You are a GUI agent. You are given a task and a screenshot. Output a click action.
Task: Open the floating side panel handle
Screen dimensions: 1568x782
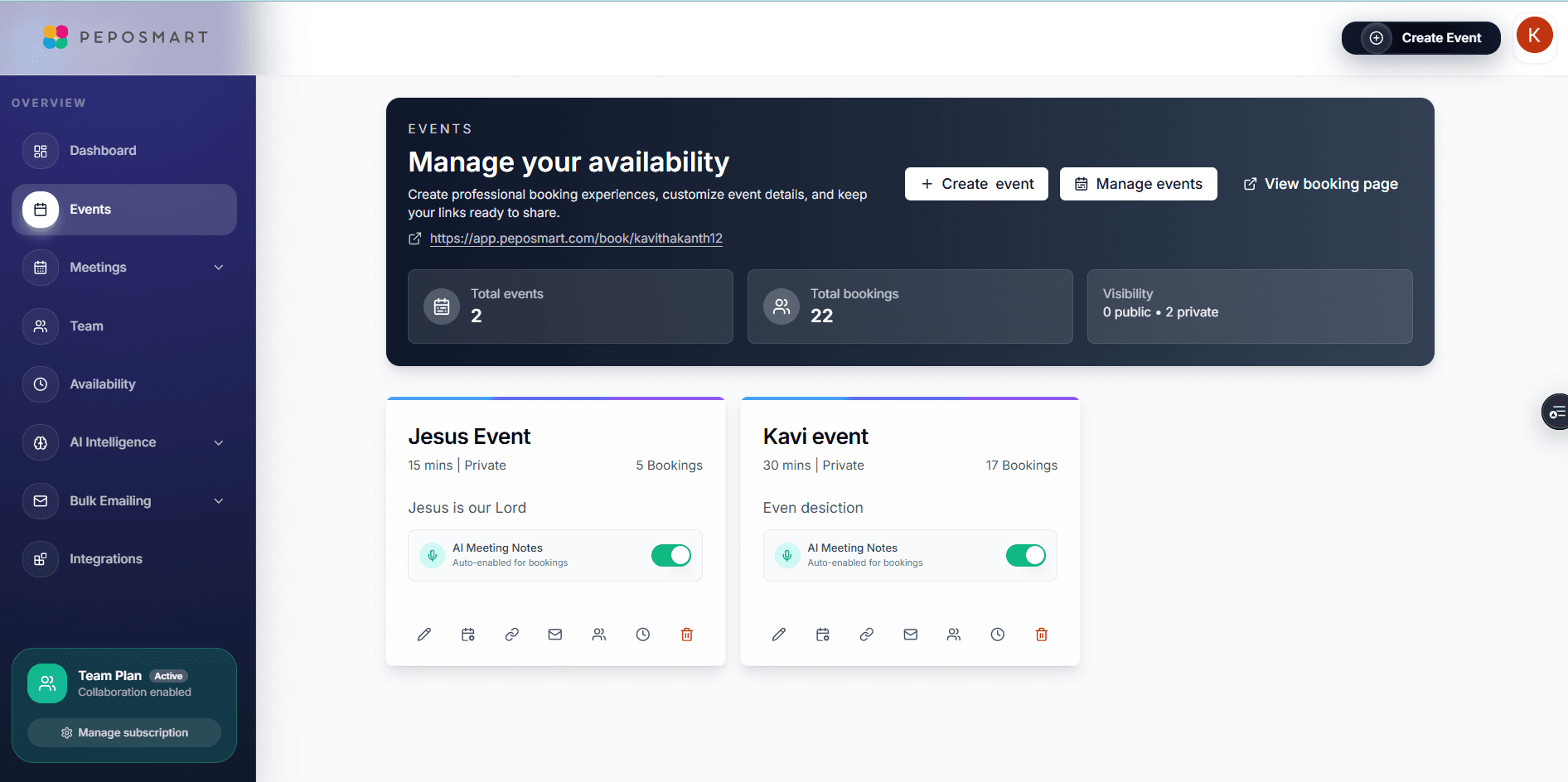(1556, 412)
